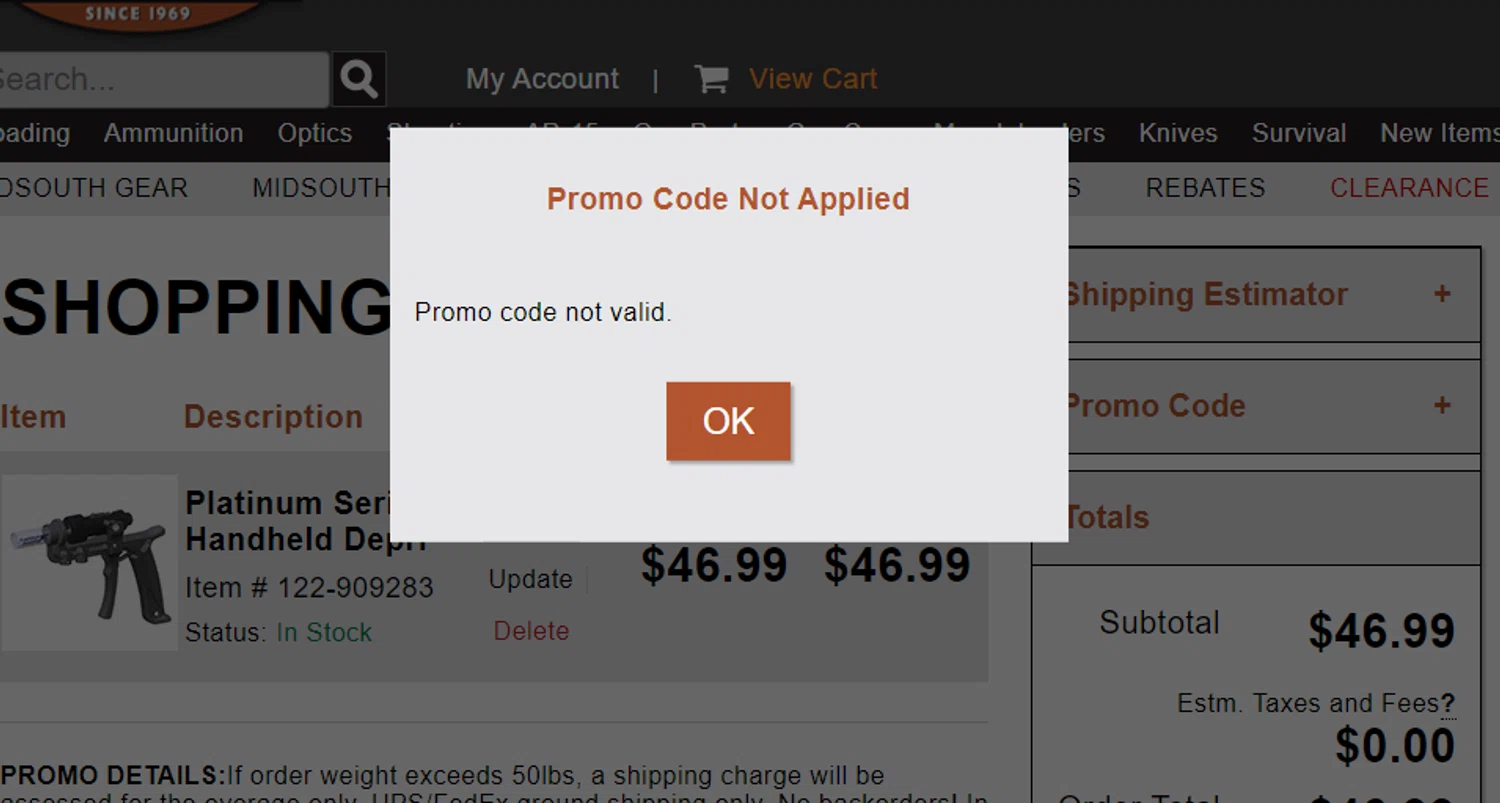The image size is (1500, 803).
Task: Open the Ammunition menu
Action: (x=173, y=133)
